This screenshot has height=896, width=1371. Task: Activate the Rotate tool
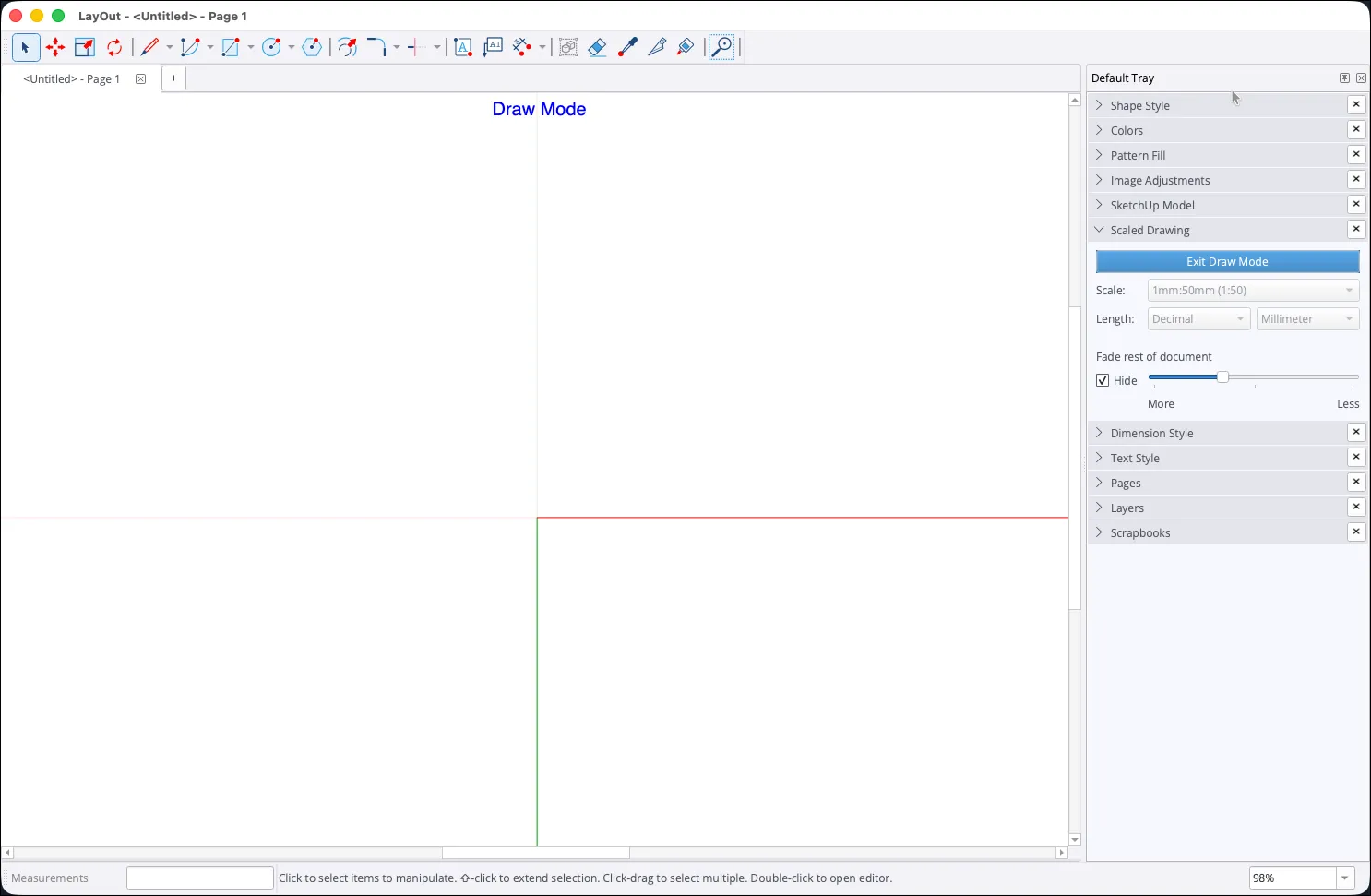coord(114,47)
